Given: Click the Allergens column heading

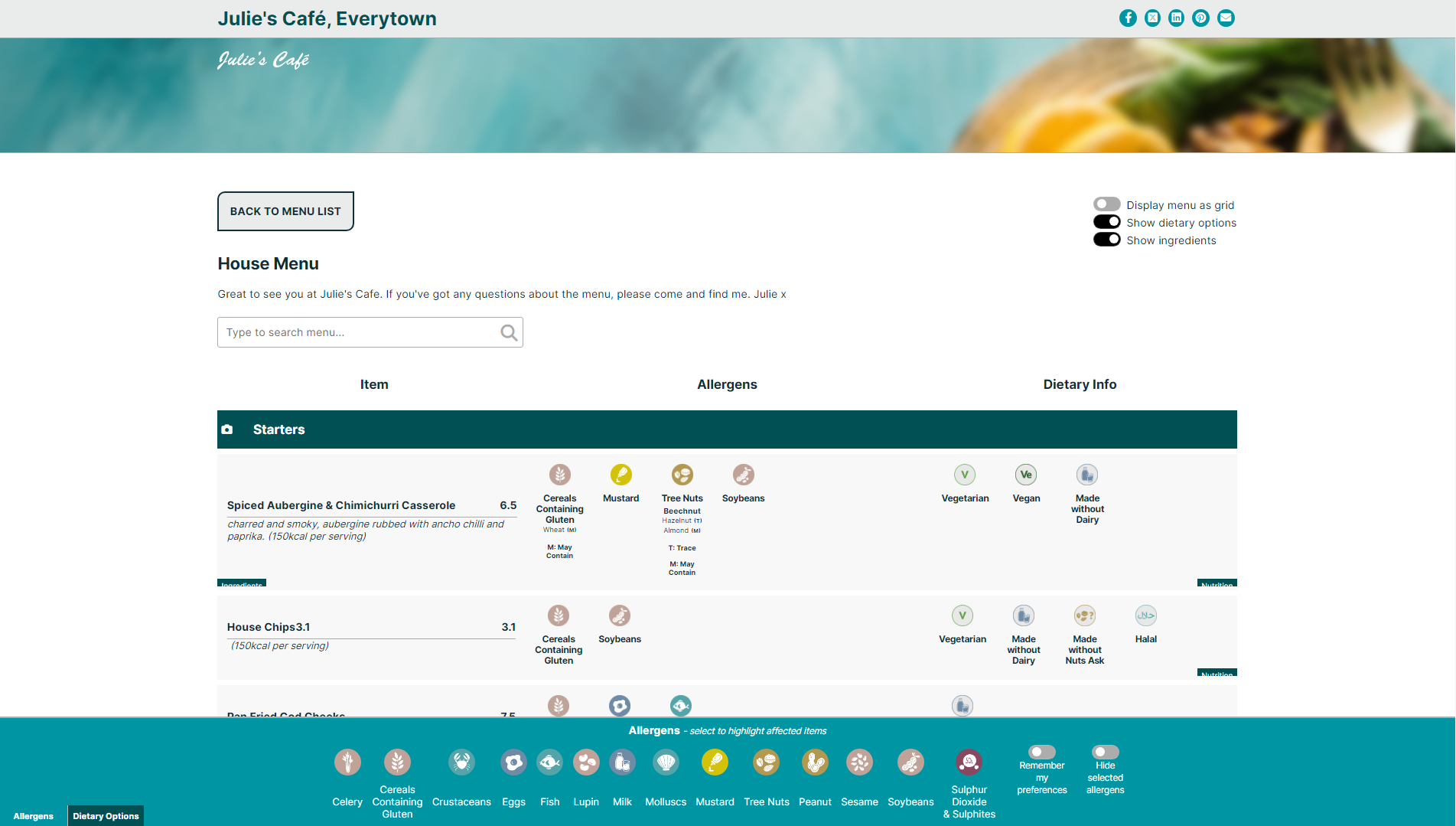Looking at the screenshot, I should point(727,384).
